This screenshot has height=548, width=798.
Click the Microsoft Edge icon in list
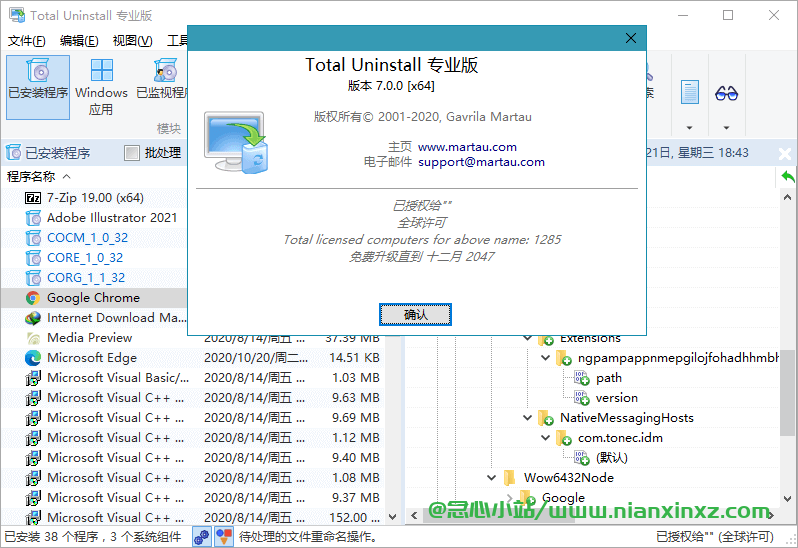click(33, 358)
